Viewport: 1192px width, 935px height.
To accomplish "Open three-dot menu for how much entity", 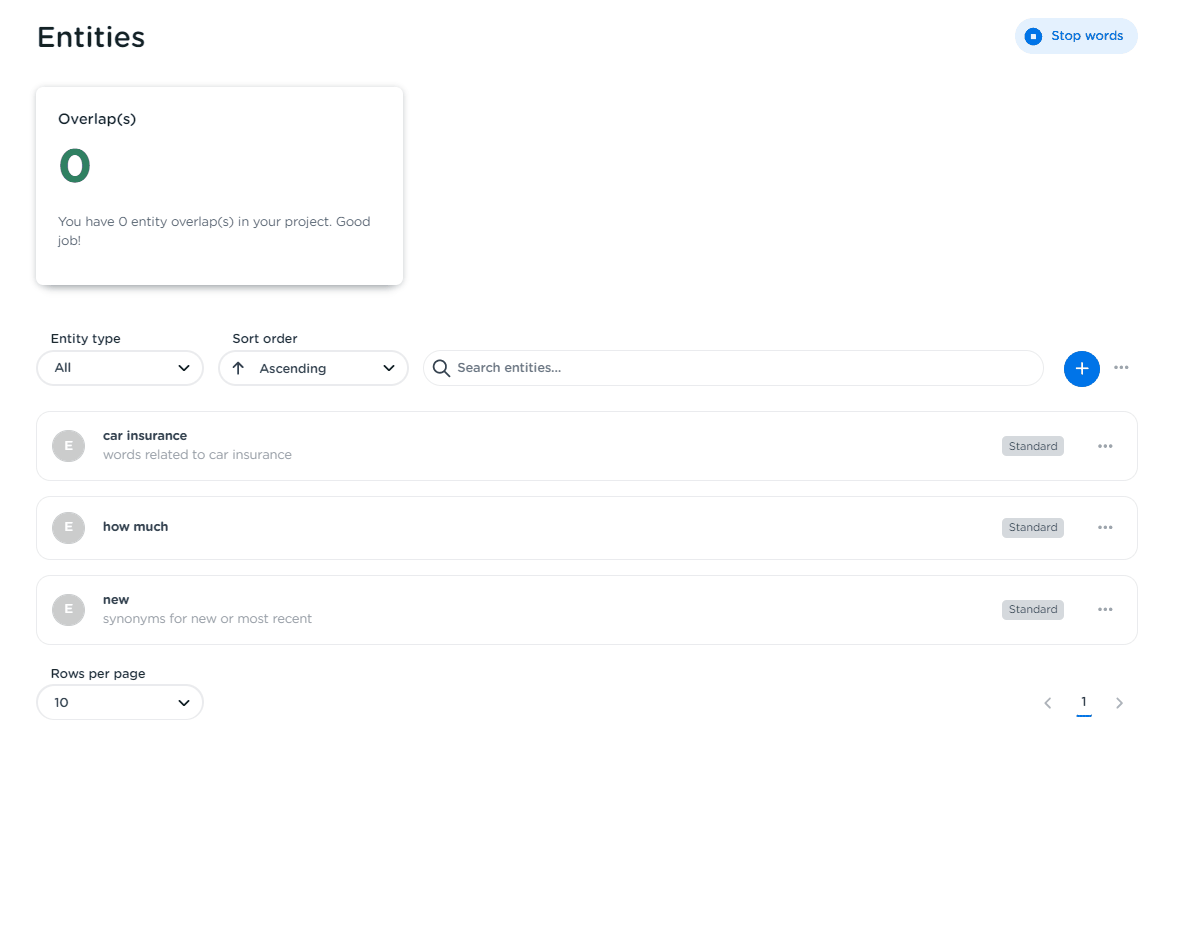I will click(x=1104, y=527).
